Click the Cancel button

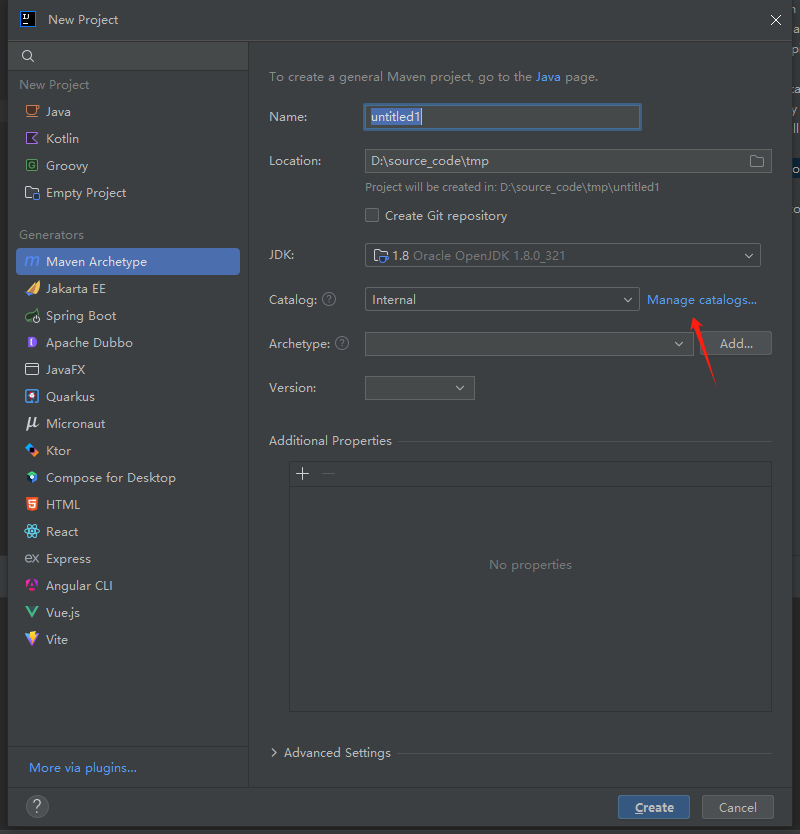(738, 807)
